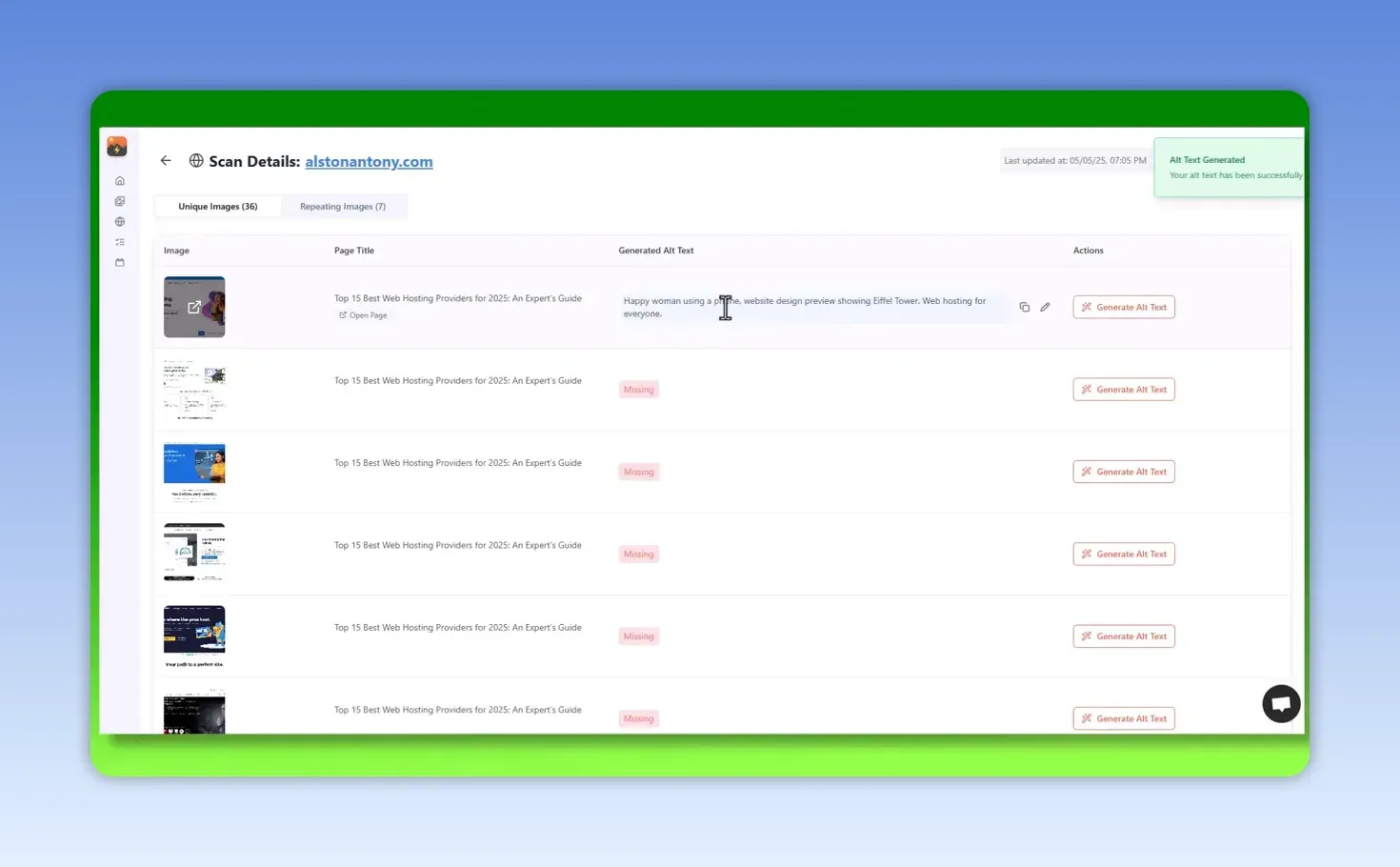Open the calendar icon in sidebar
The image size is (1400, 867).
(120, 262)
